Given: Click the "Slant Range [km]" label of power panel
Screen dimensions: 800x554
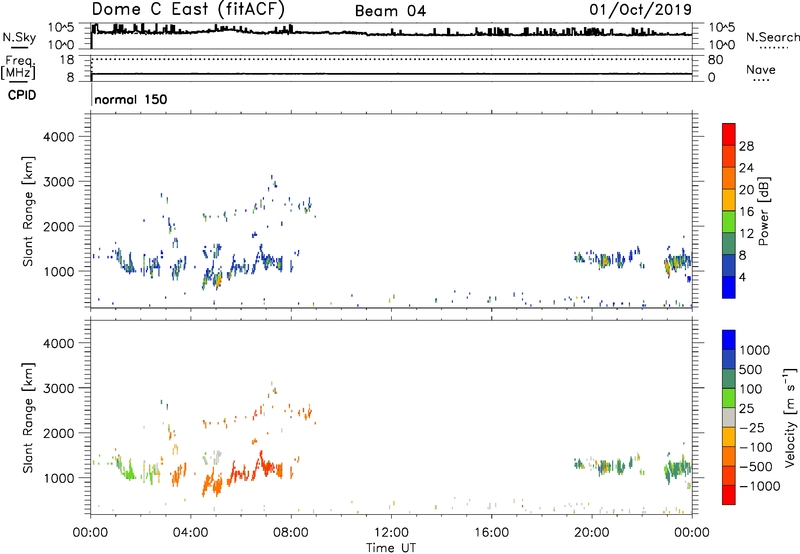Looking at the screenshot, I should tap(28, 211).
